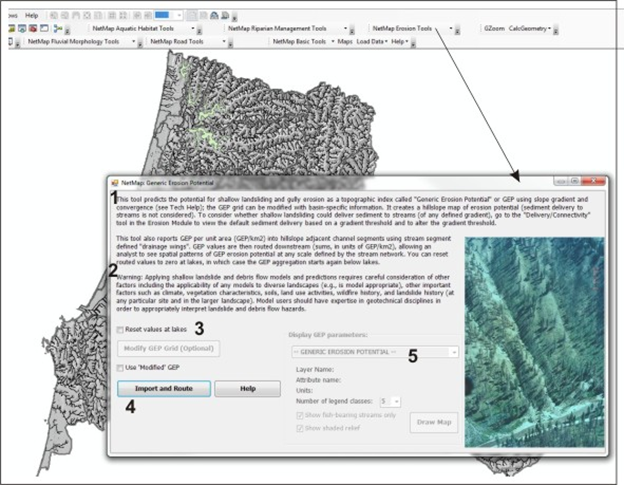Click the red ArcToolbox icon in toolbar
This screenshot has height=485, width=624.
(x=32, y=29)
